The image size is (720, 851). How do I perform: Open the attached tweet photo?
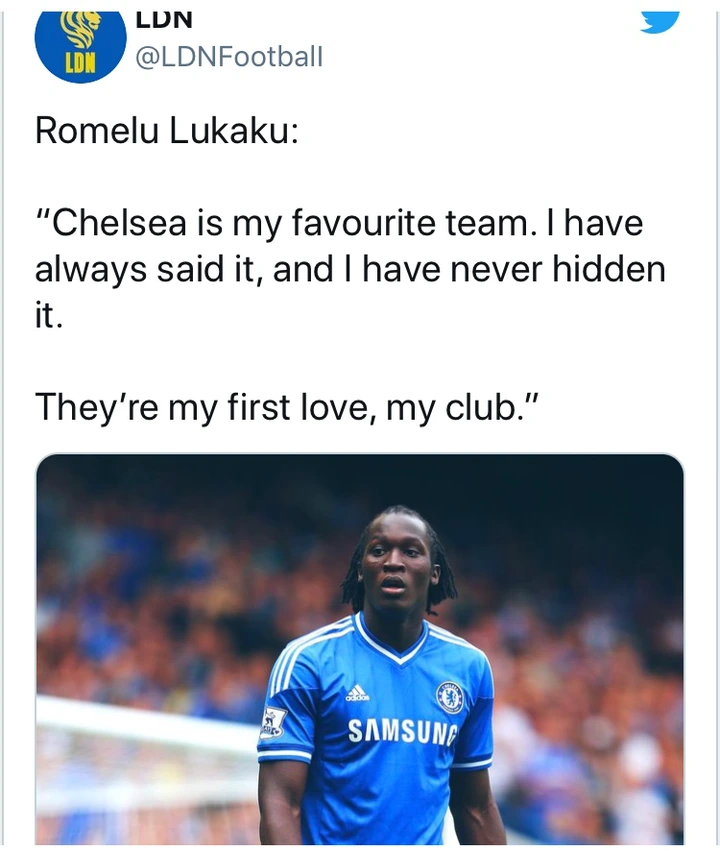pyautogui.click(x=360, y=650)
